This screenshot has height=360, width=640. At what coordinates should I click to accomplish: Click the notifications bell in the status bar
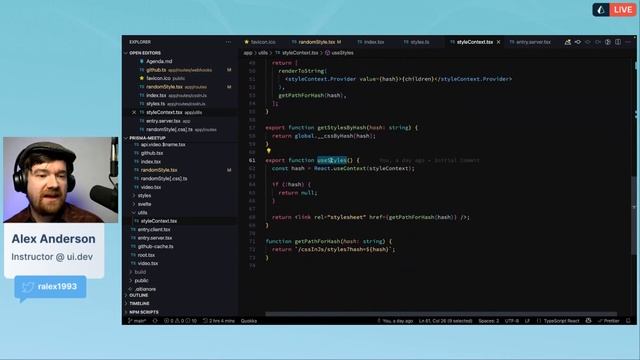pyautogui.click(x=628, y=321)
